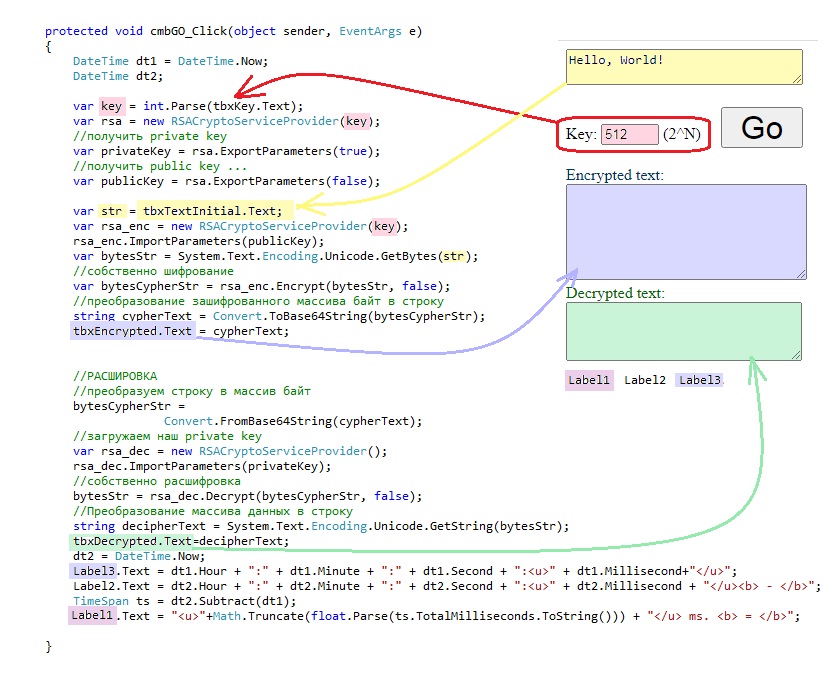Click the highlighted tbxDecrypted.Text in the code

[x=132, y=541]
